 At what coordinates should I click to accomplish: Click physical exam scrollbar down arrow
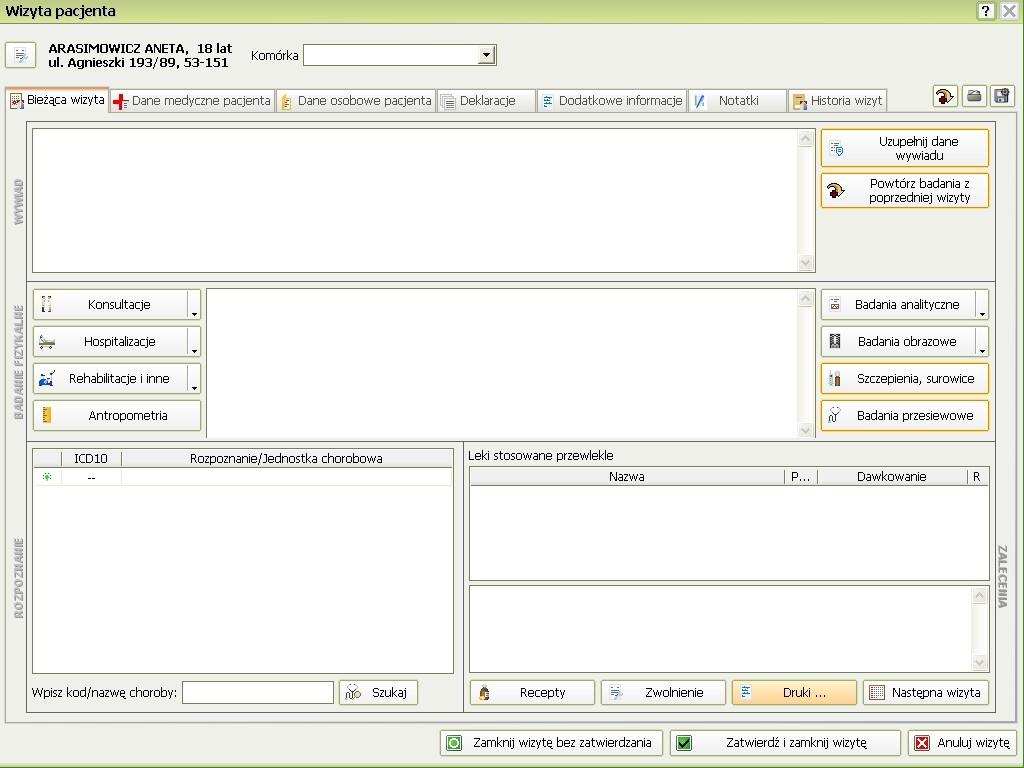pos(806,429)
